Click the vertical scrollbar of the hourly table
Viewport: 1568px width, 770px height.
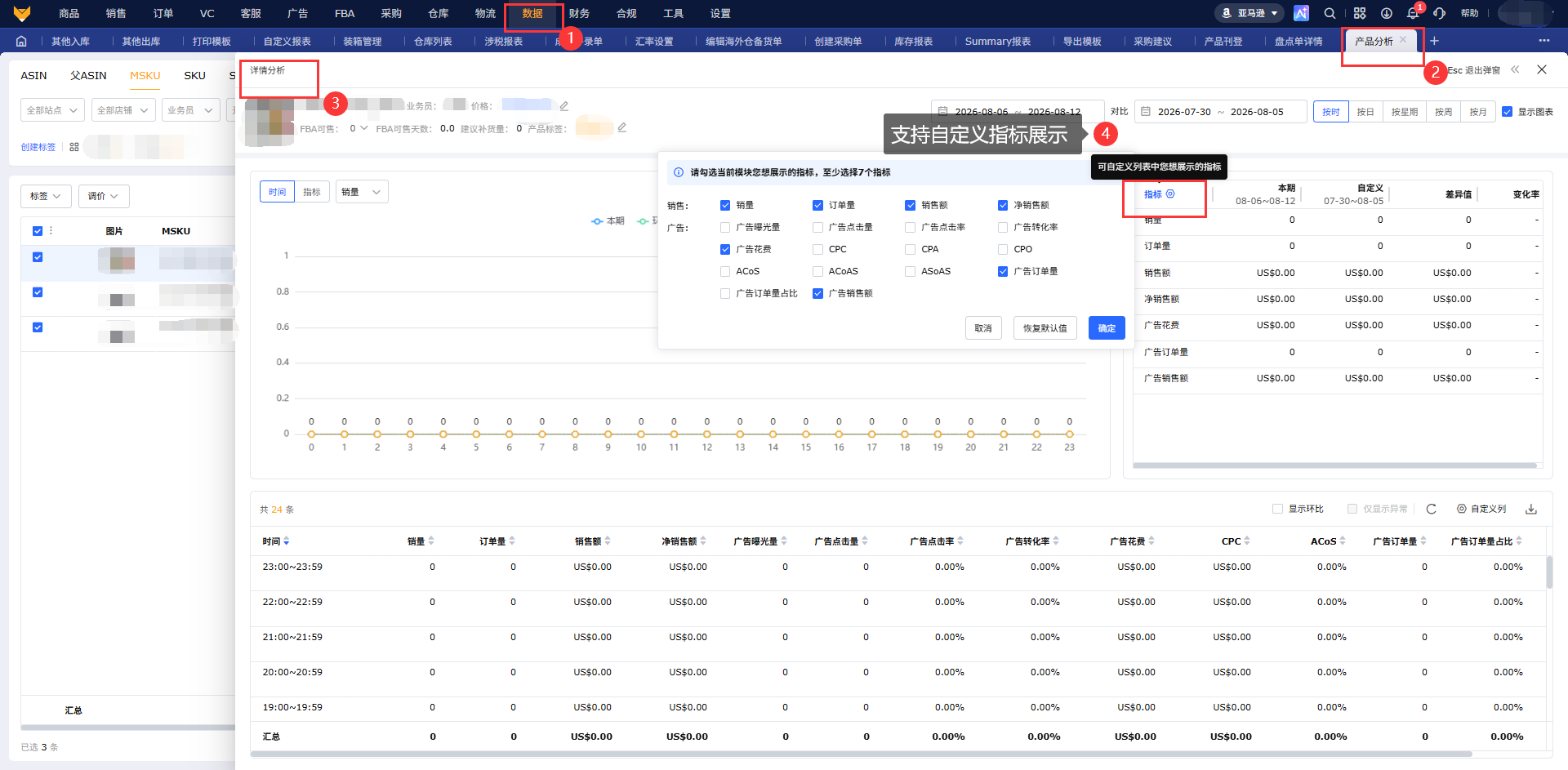(1549, 572)
